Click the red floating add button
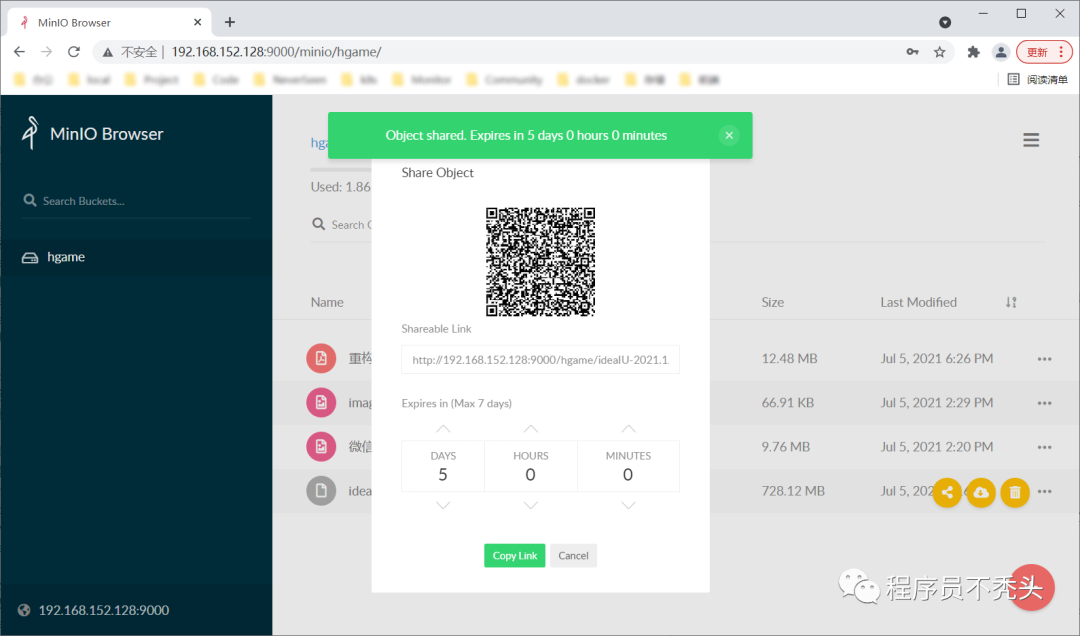Viewport: 1080px width, 636px height. pyautogui.click(x=1031, y=587)
